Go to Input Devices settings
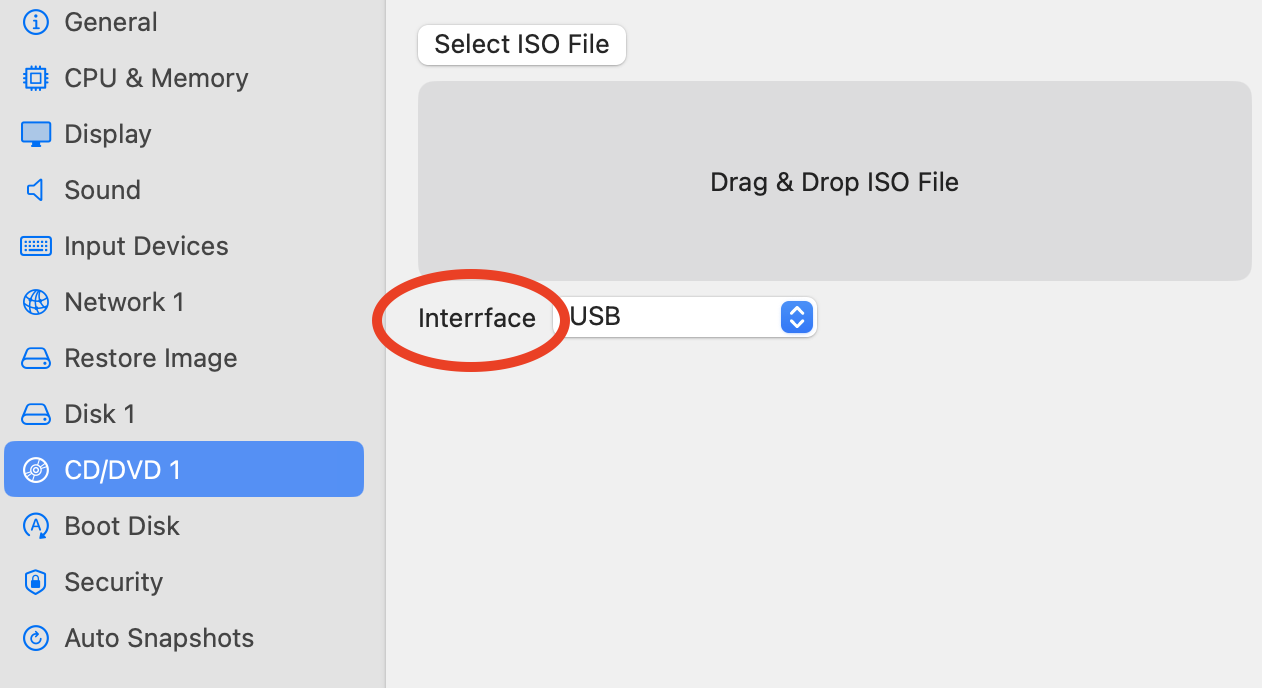Screen dimensions: 1262x688 pos(146,246)
